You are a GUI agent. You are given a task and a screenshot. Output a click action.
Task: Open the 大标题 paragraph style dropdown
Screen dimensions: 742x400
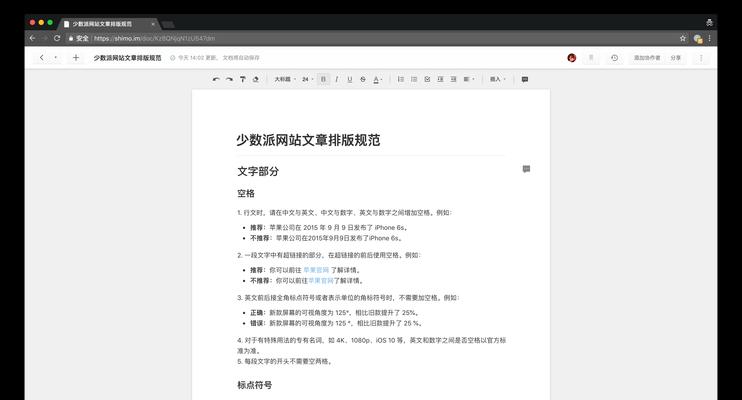285,80
